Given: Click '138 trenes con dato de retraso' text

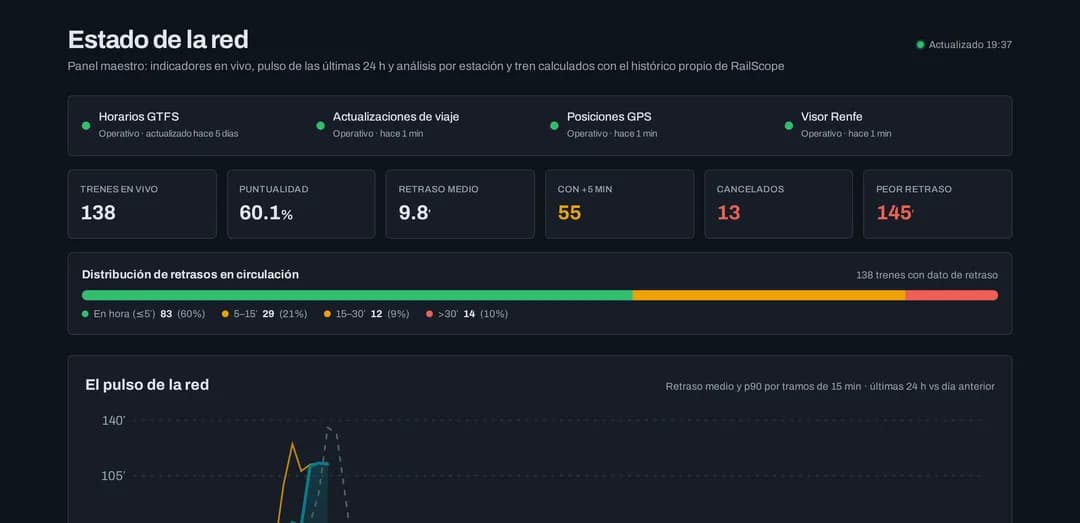Looking at the screenshot, I should pos(926,275).
